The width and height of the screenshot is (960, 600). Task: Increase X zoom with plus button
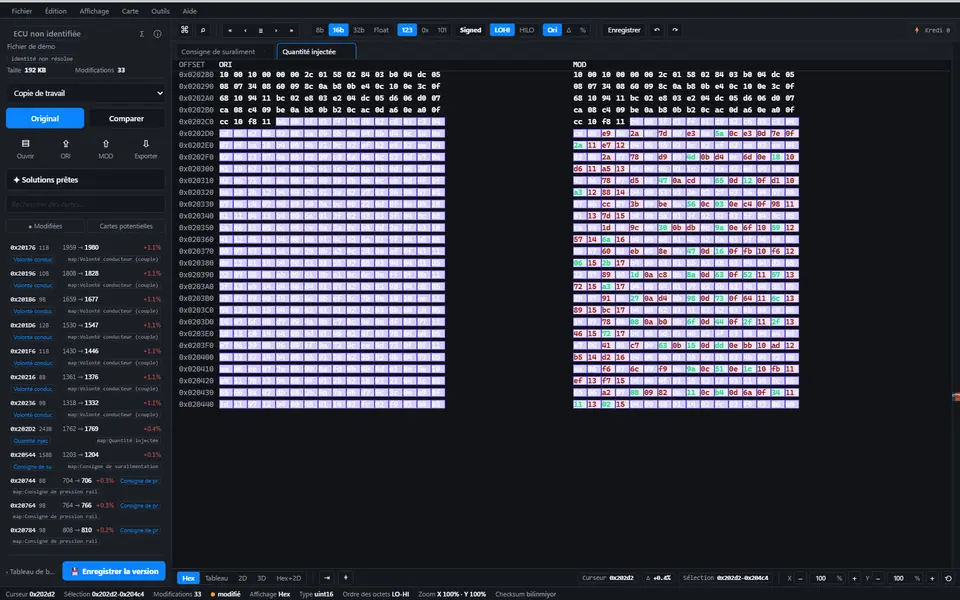pos(854,578)
